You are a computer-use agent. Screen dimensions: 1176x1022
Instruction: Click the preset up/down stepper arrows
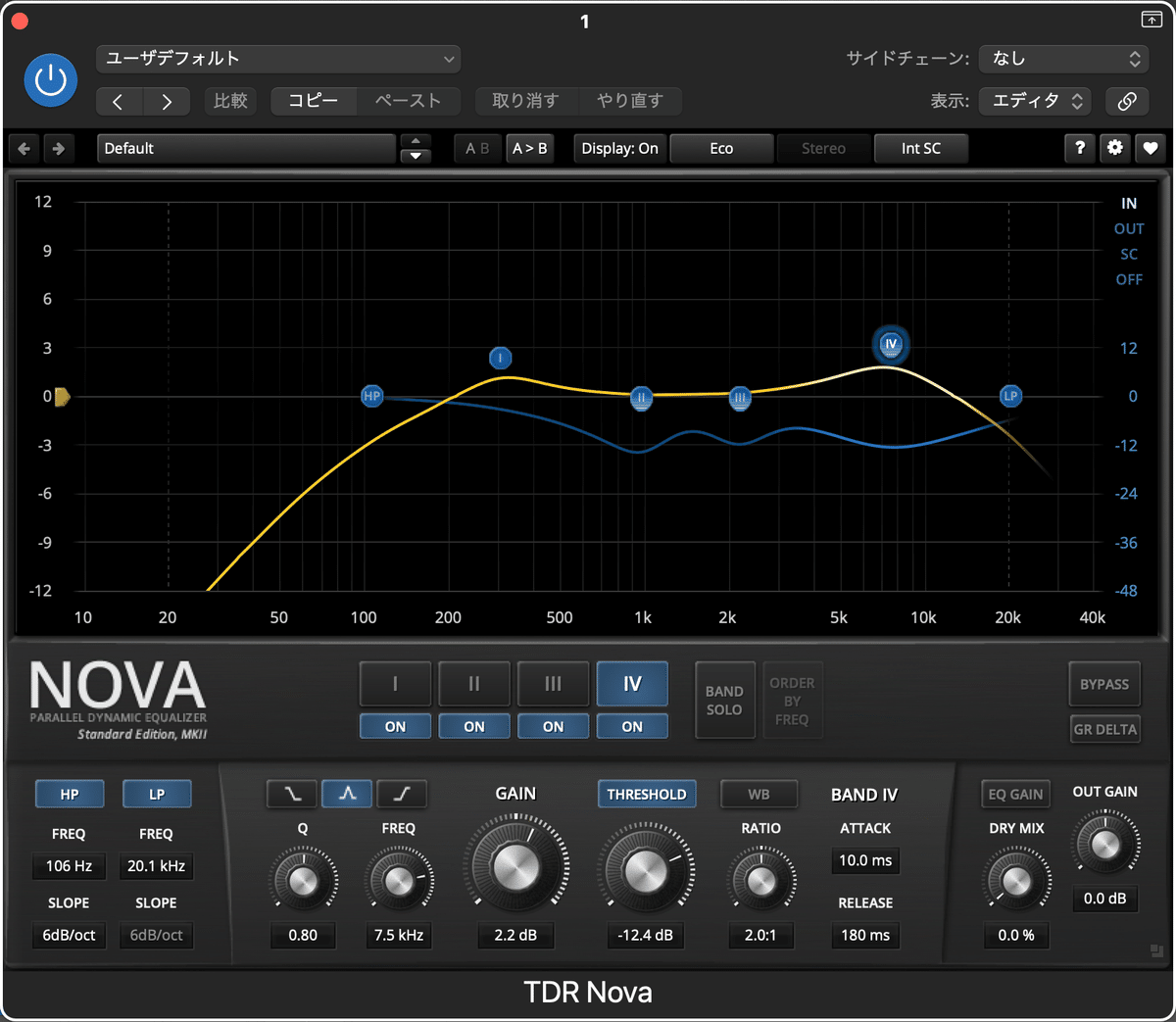click(416, 148)
